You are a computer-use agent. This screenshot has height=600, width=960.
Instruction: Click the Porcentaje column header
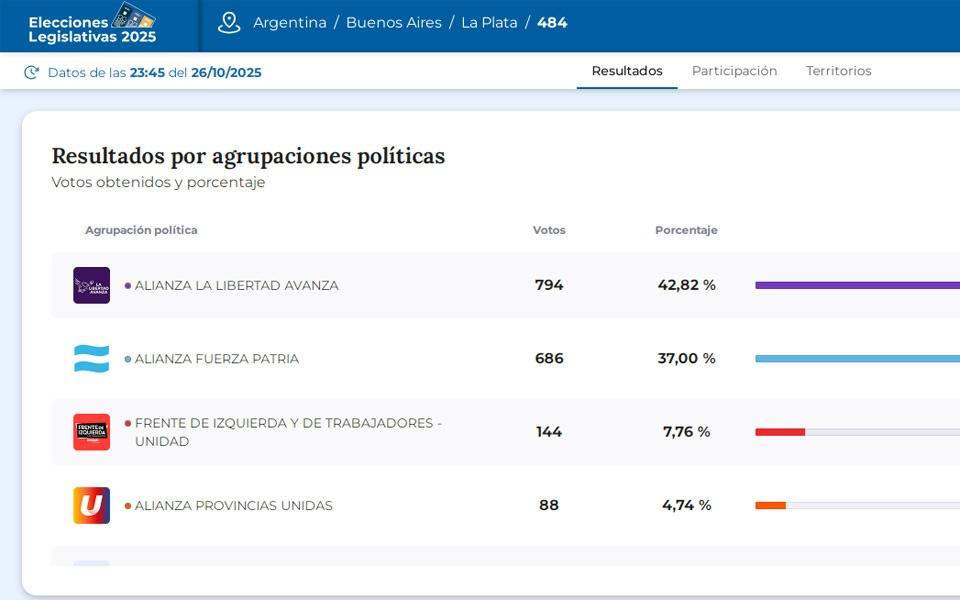pos(686,230)
